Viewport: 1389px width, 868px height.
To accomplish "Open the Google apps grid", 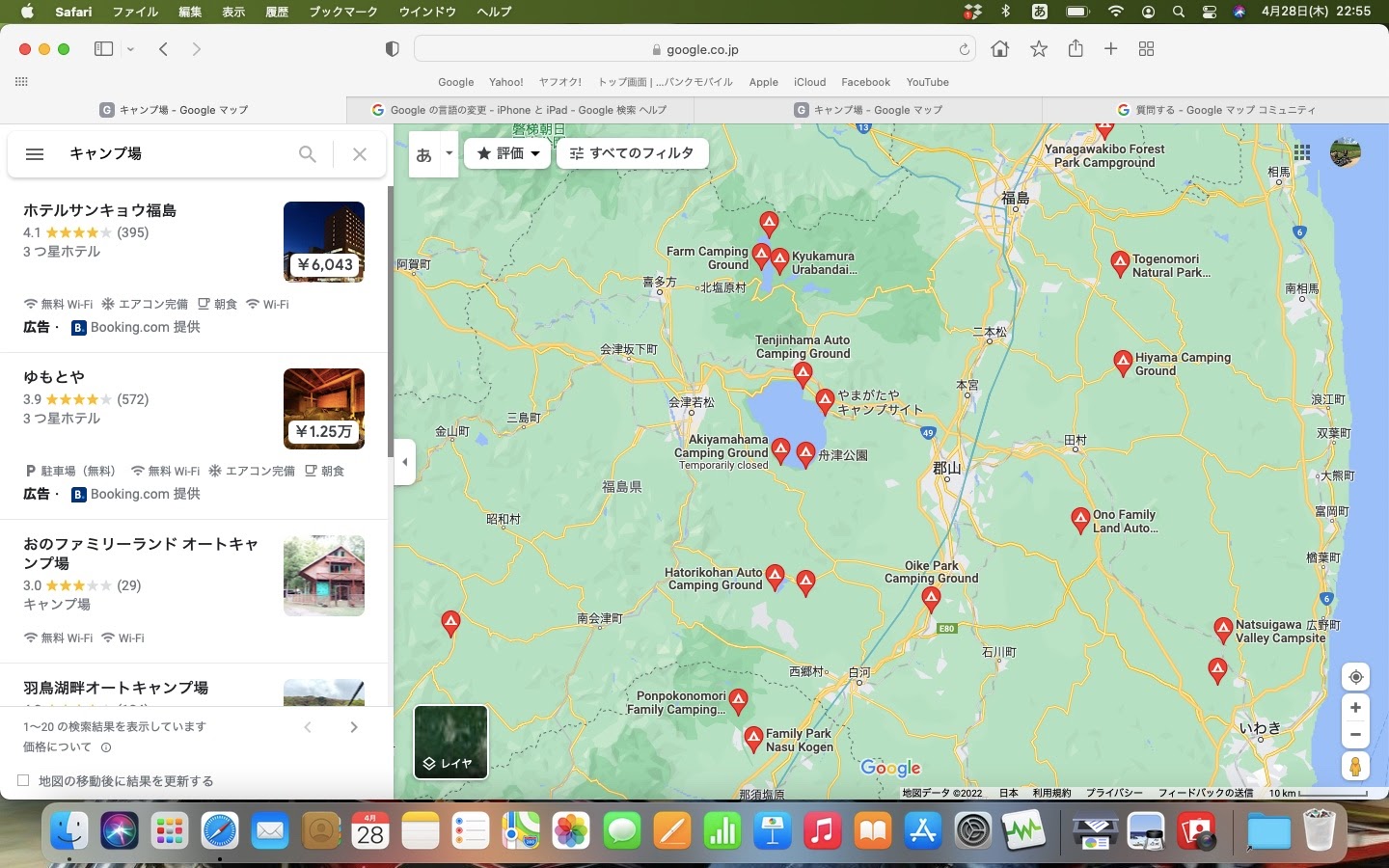I will point(1303,153).
